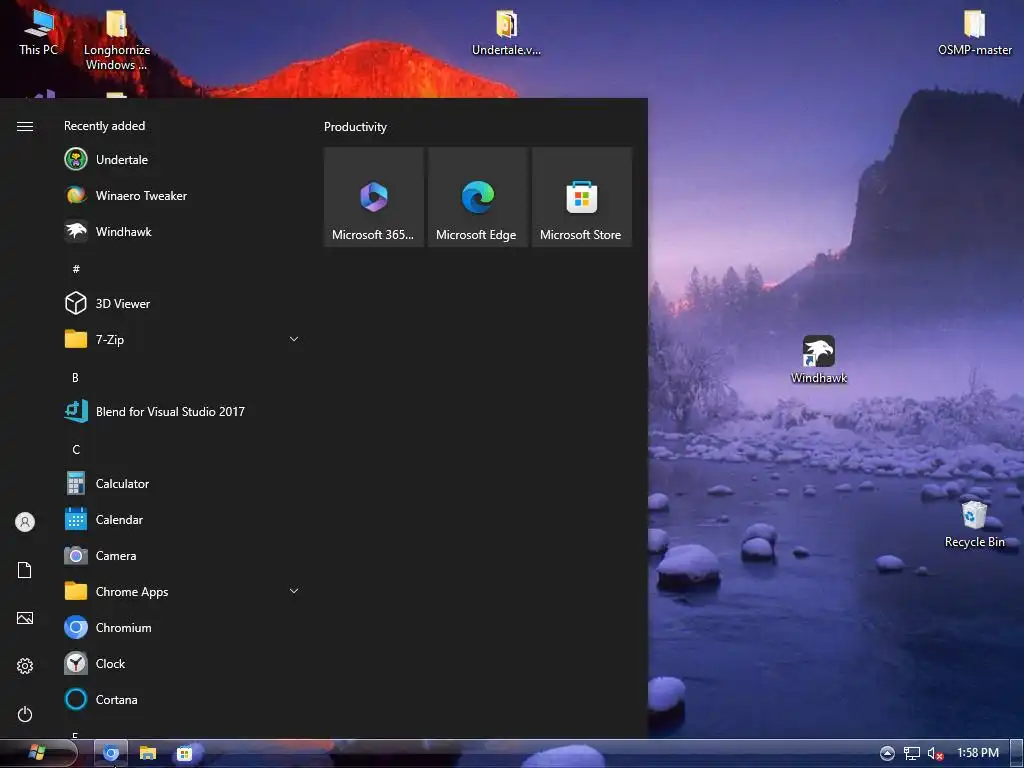This screenshot has width=1024, height=768.
Task: Click the Productivity group header
Action: [355, 127]
